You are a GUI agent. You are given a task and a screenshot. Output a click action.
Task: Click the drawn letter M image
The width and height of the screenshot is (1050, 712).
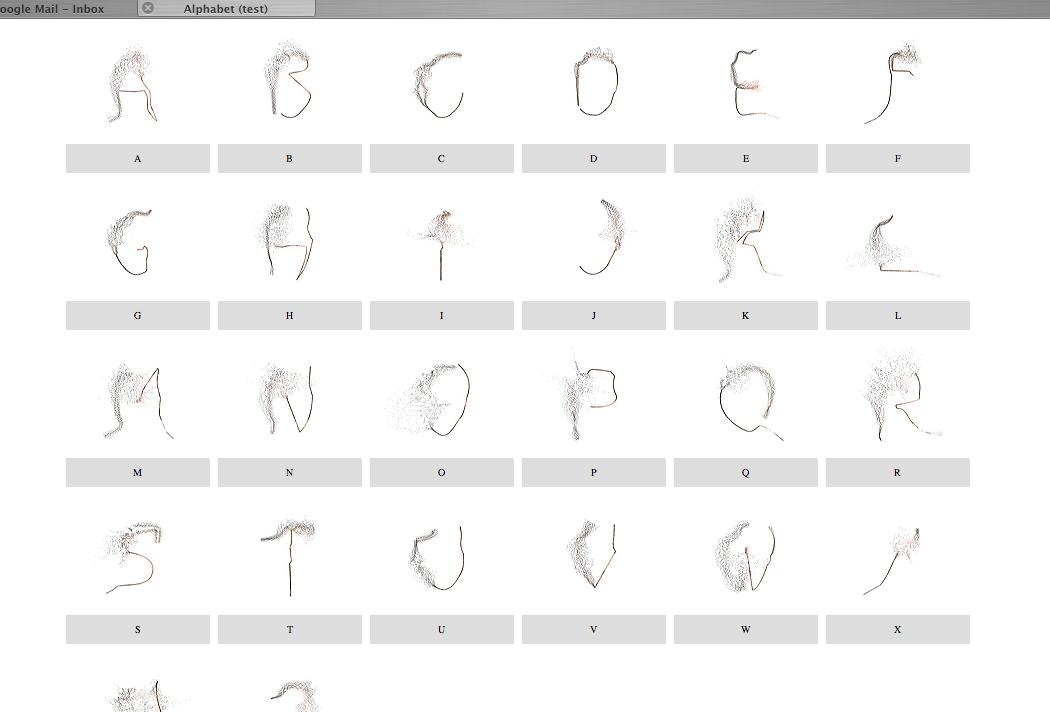click(135, 401)
